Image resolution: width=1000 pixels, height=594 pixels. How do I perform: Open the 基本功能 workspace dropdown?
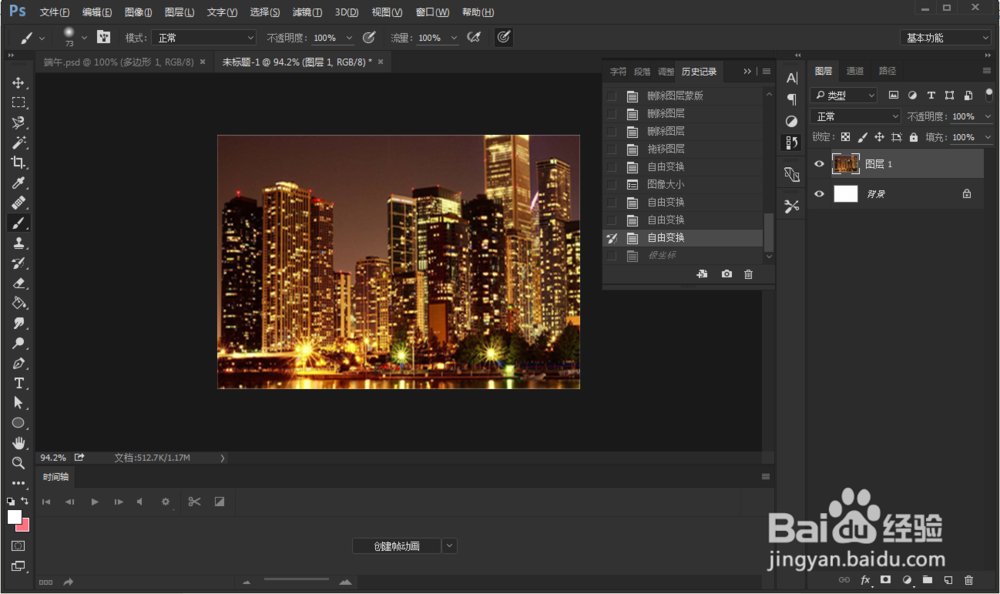(x=945, y=38)
